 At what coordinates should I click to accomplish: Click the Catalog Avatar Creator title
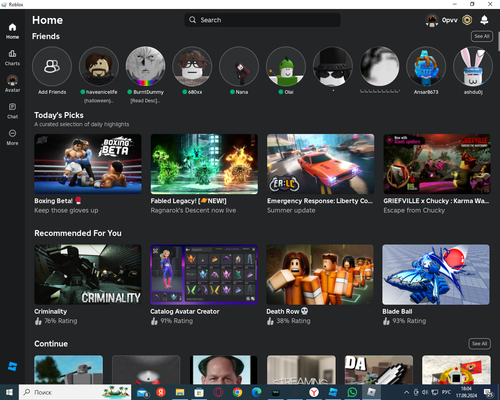(x=185, y=312)
